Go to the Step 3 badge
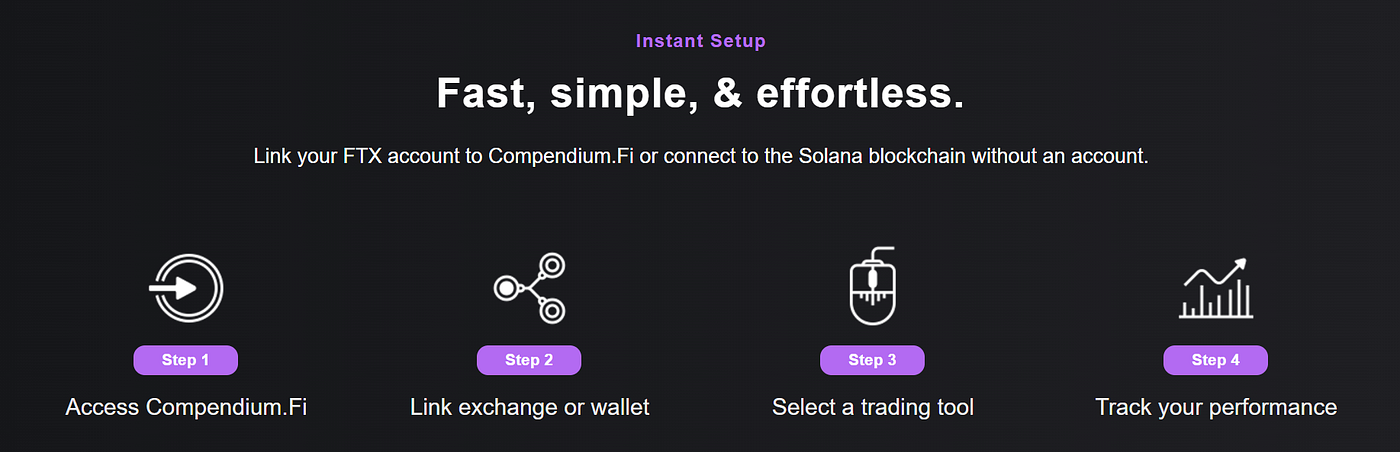The image size is (1400, 452). [872, 360]
